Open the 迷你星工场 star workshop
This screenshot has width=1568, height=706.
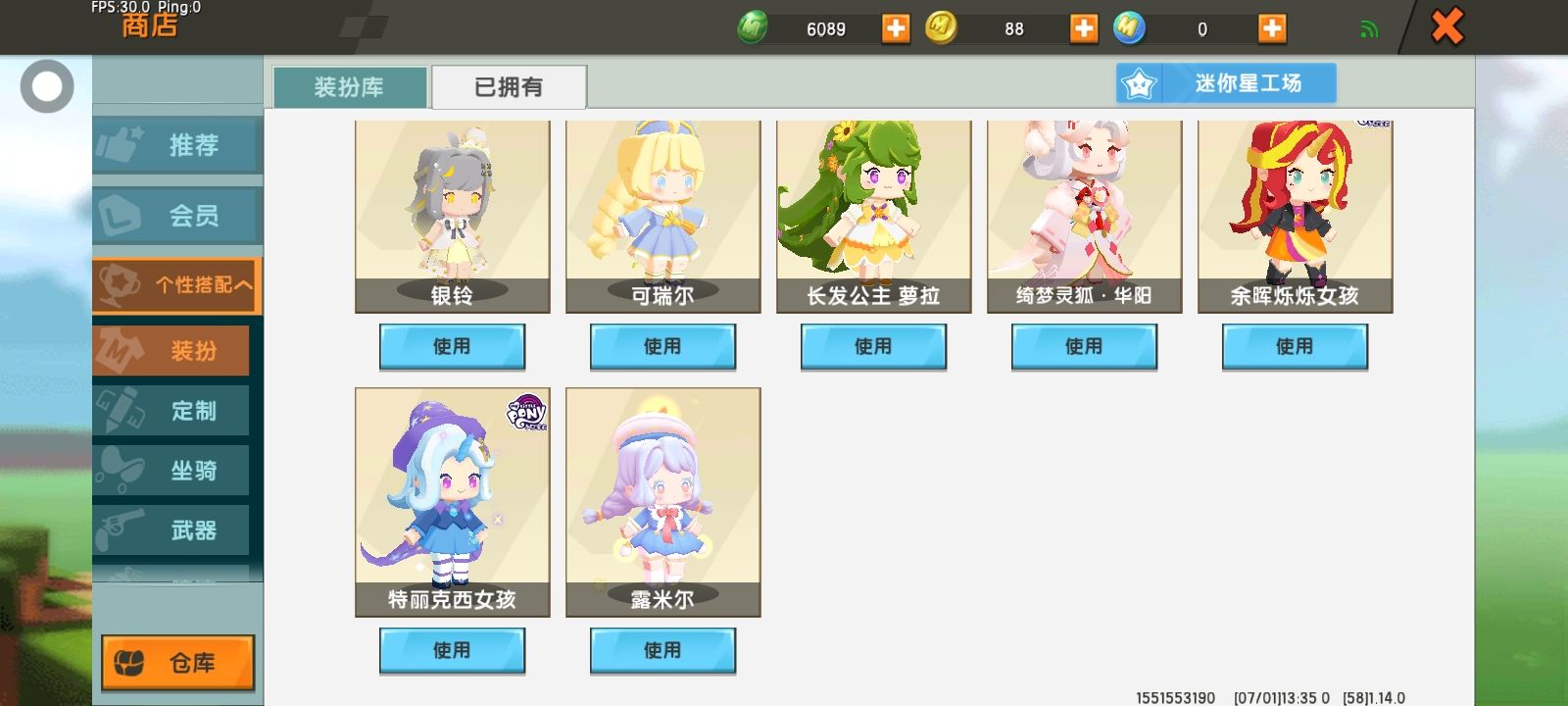[x=1226, y=83]
